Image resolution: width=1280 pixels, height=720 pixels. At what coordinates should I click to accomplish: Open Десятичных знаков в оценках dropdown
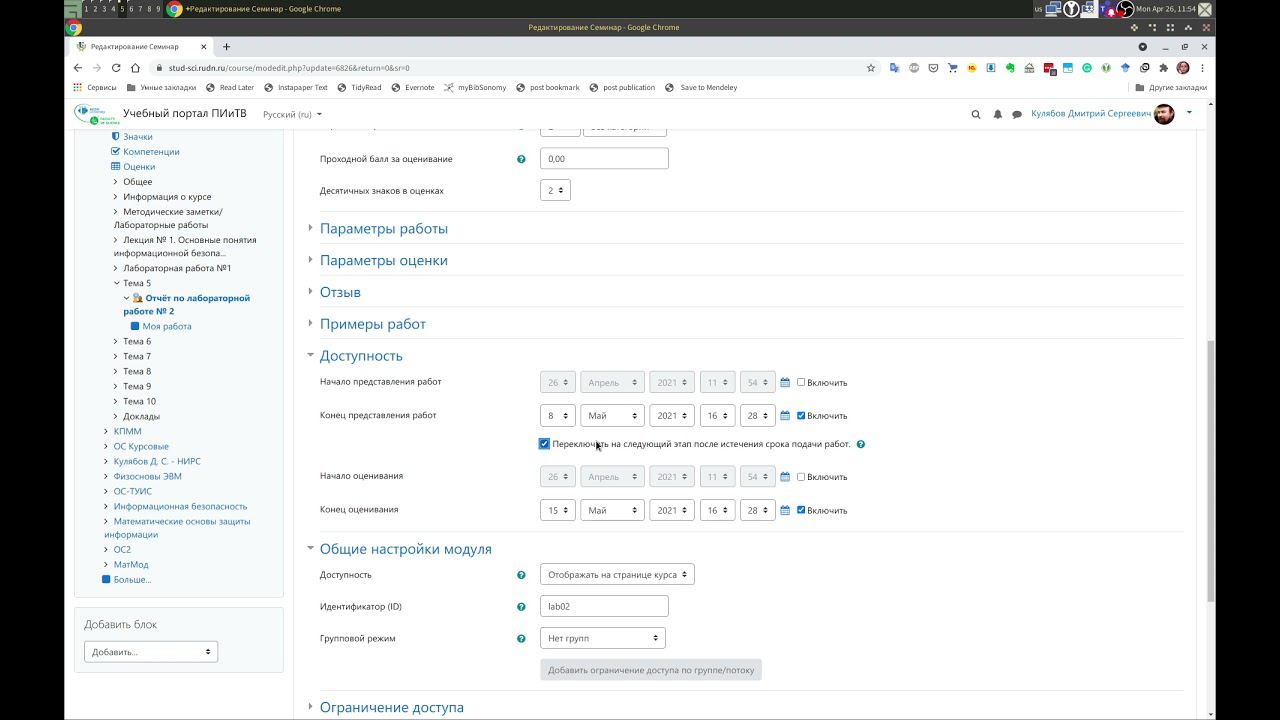[x=555, y=190]
